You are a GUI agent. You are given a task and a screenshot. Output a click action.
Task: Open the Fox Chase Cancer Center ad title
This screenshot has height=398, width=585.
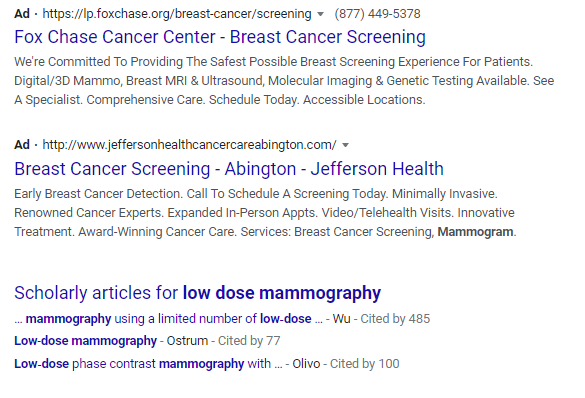click(220, 37)
